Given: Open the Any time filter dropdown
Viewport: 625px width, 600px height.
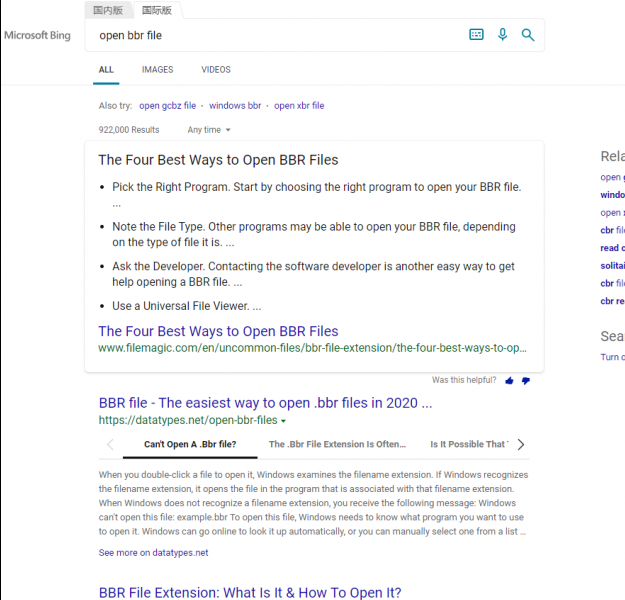Looking at the screenshot, I should 209,130.
